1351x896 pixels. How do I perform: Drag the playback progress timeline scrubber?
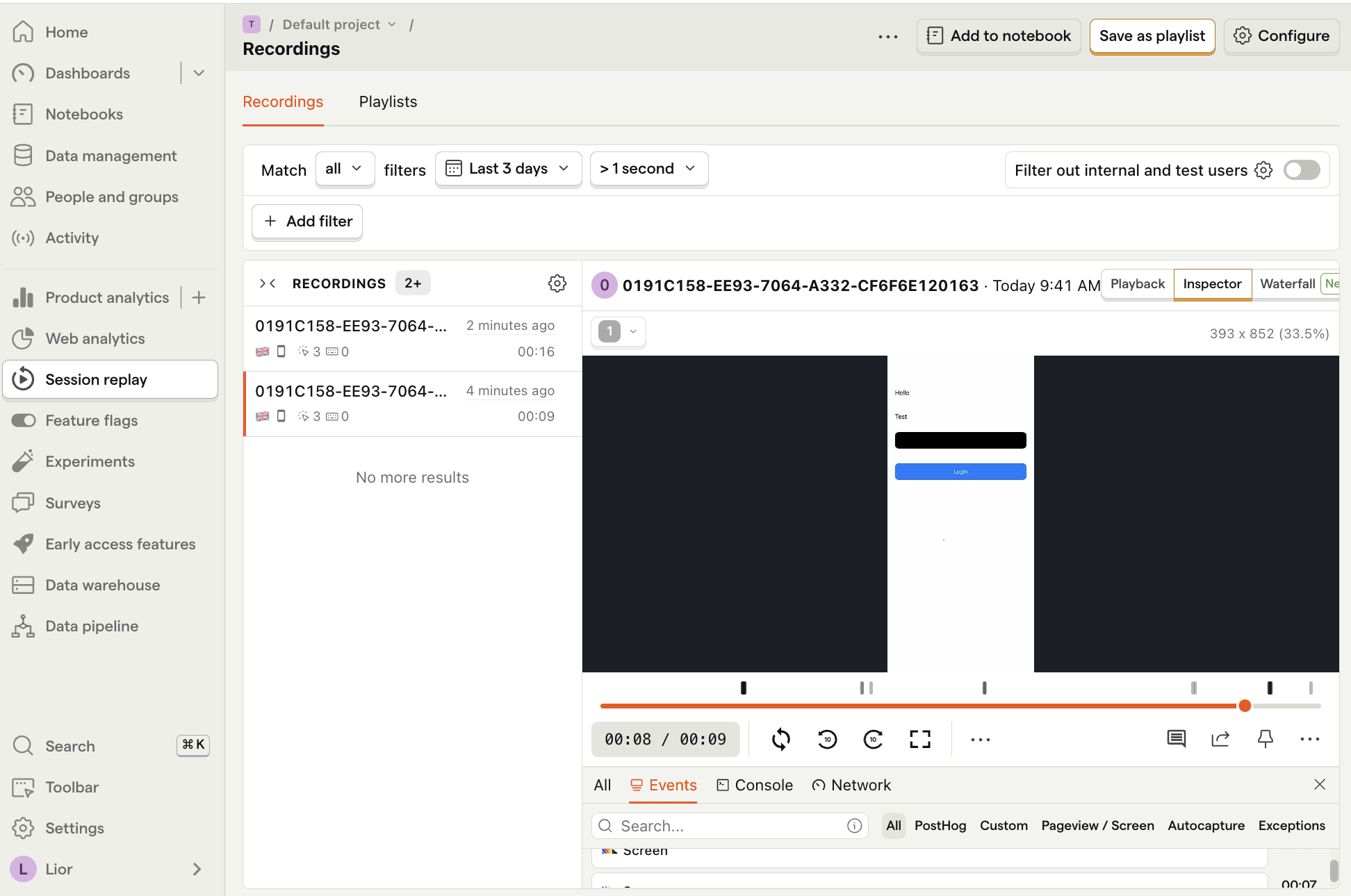coord(1245,706)
